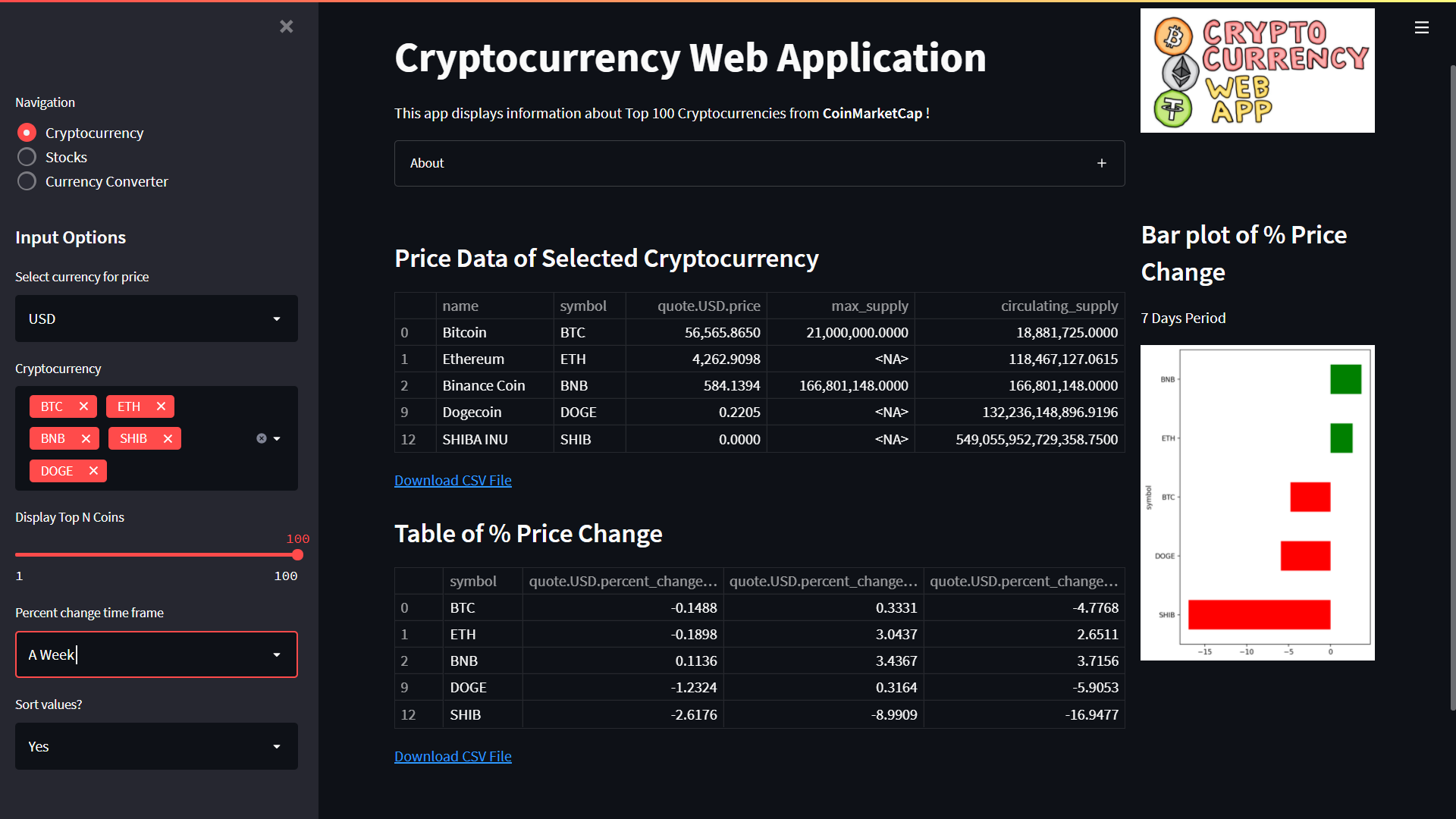Image resolution: width=1456 pixels, height=819 pixels.
Task: Download the price data CSV file
Action: click(452, 480)
